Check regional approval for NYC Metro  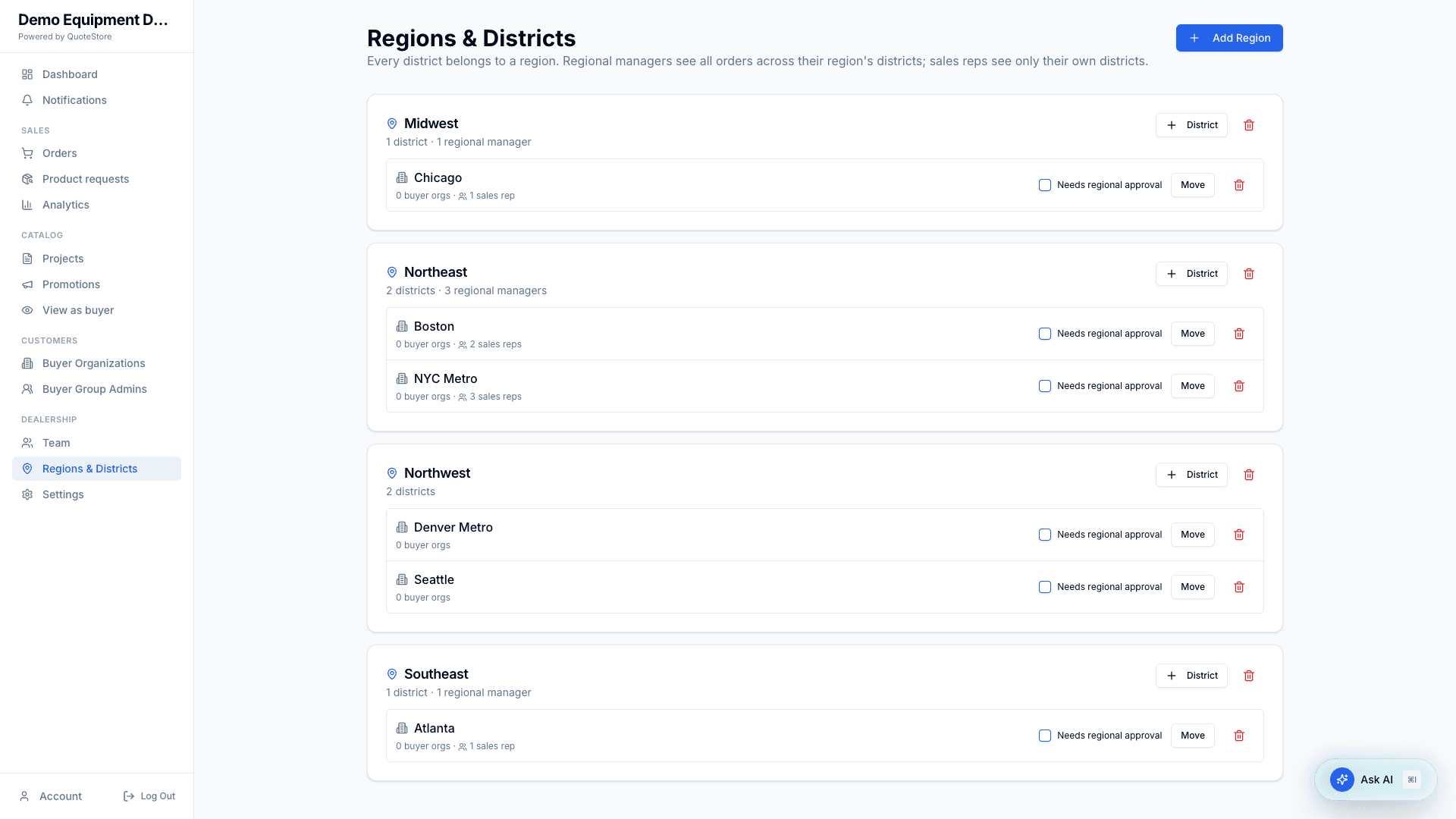[x=1045, y=386]
